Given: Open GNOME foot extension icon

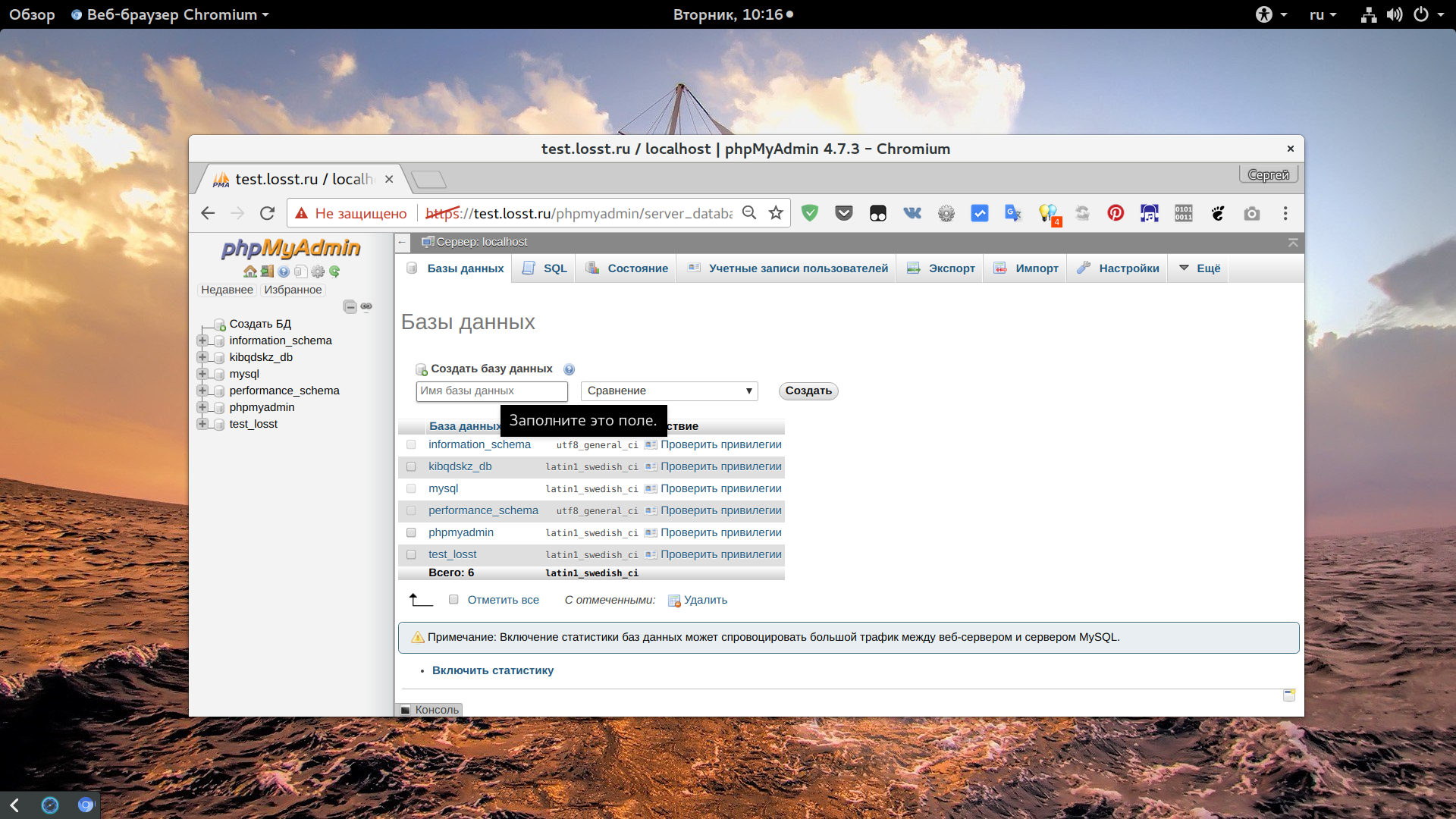Looking at the screenshot, I should click(1218, 213).
